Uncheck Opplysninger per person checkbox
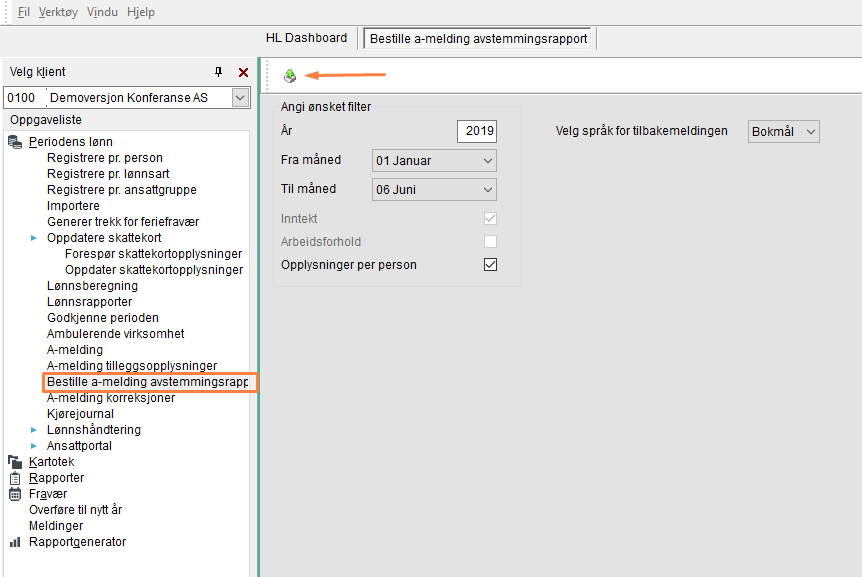Screen dimensions: 862x577 point(490,264)
